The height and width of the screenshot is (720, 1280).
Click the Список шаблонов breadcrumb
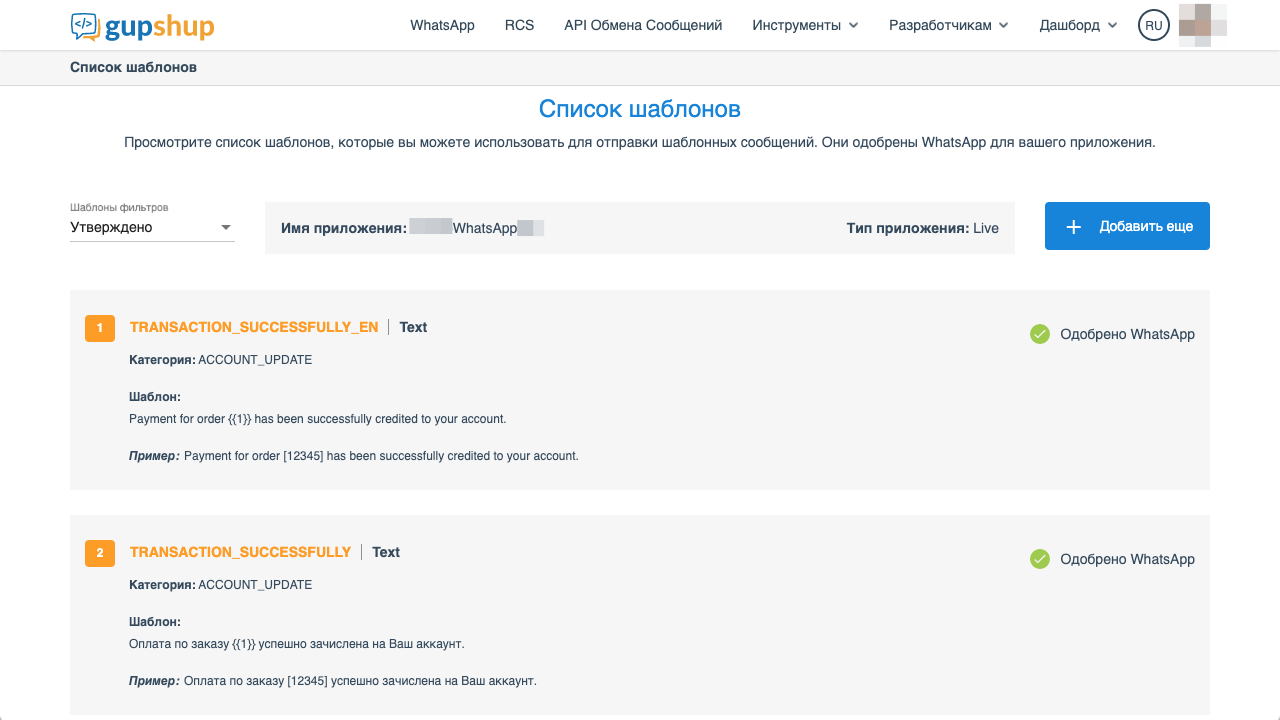pyautogui.click(x=133, y=68)
